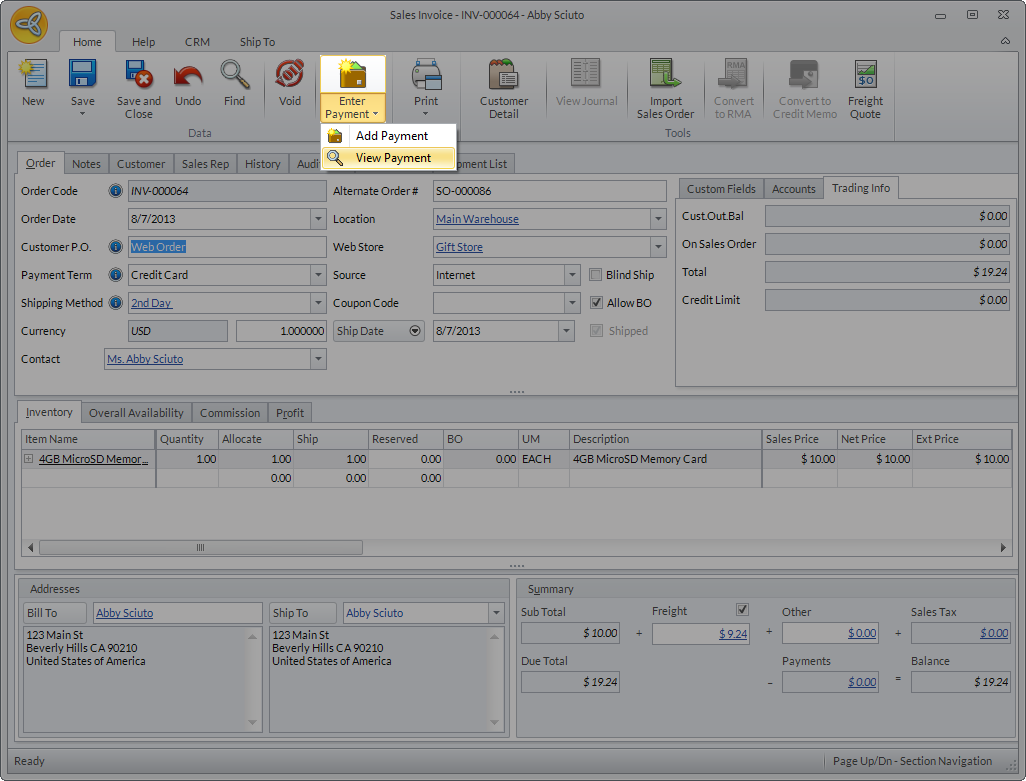
Task: Switch to the Overall Availability tab
Action: point(136,413)
